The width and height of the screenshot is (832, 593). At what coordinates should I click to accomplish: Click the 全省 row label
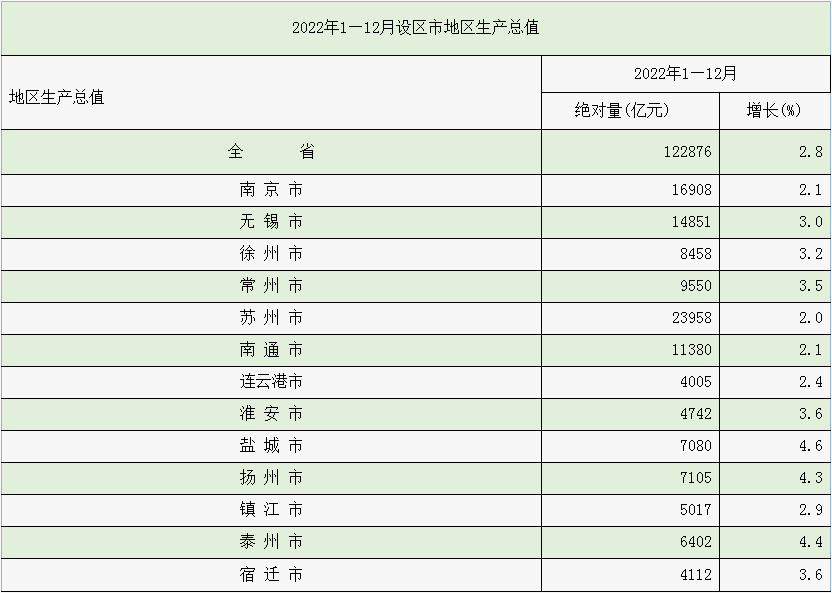point(271,152)
